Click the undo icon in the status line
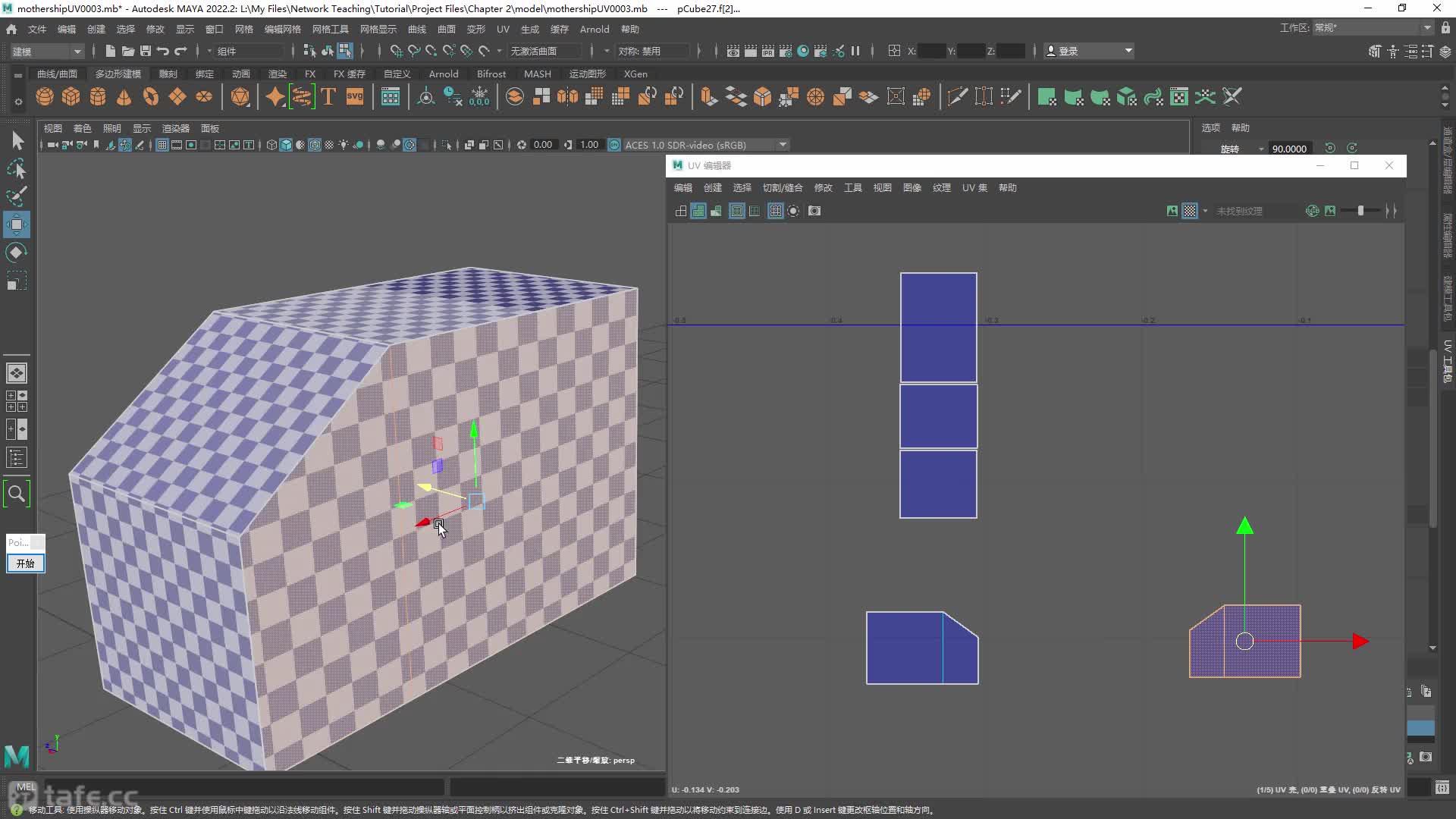The image size is (1456, 819). click(x=162, y=51)
